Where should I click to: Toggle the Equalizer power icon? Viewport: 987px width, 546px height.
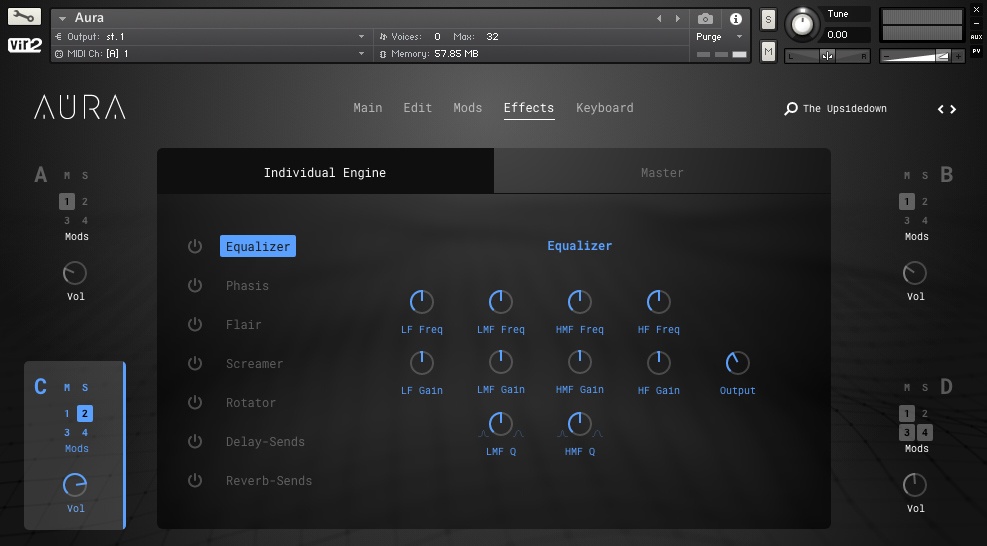coord(195,246)
